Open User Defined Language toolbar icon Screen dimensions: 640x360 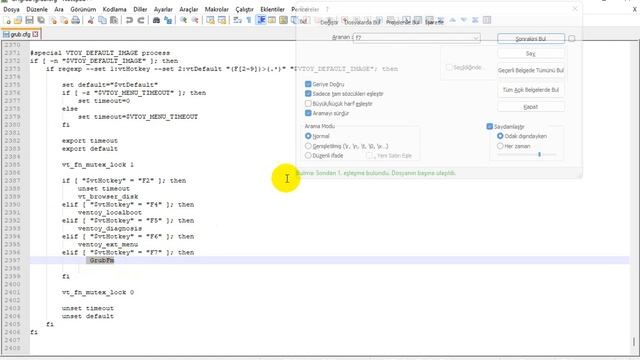click(272, 20)
